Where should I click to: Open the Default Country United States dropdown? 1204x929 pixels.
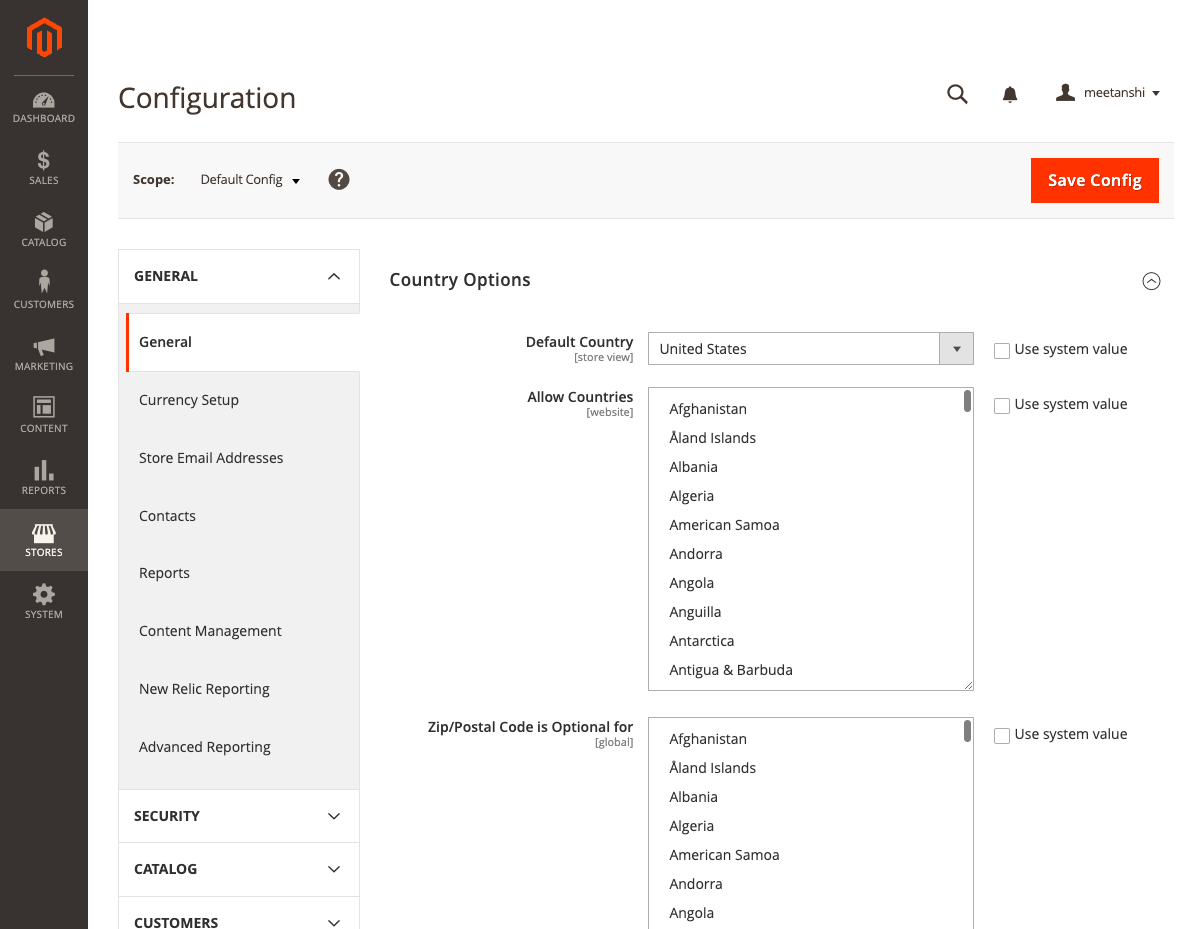[811, 349]
